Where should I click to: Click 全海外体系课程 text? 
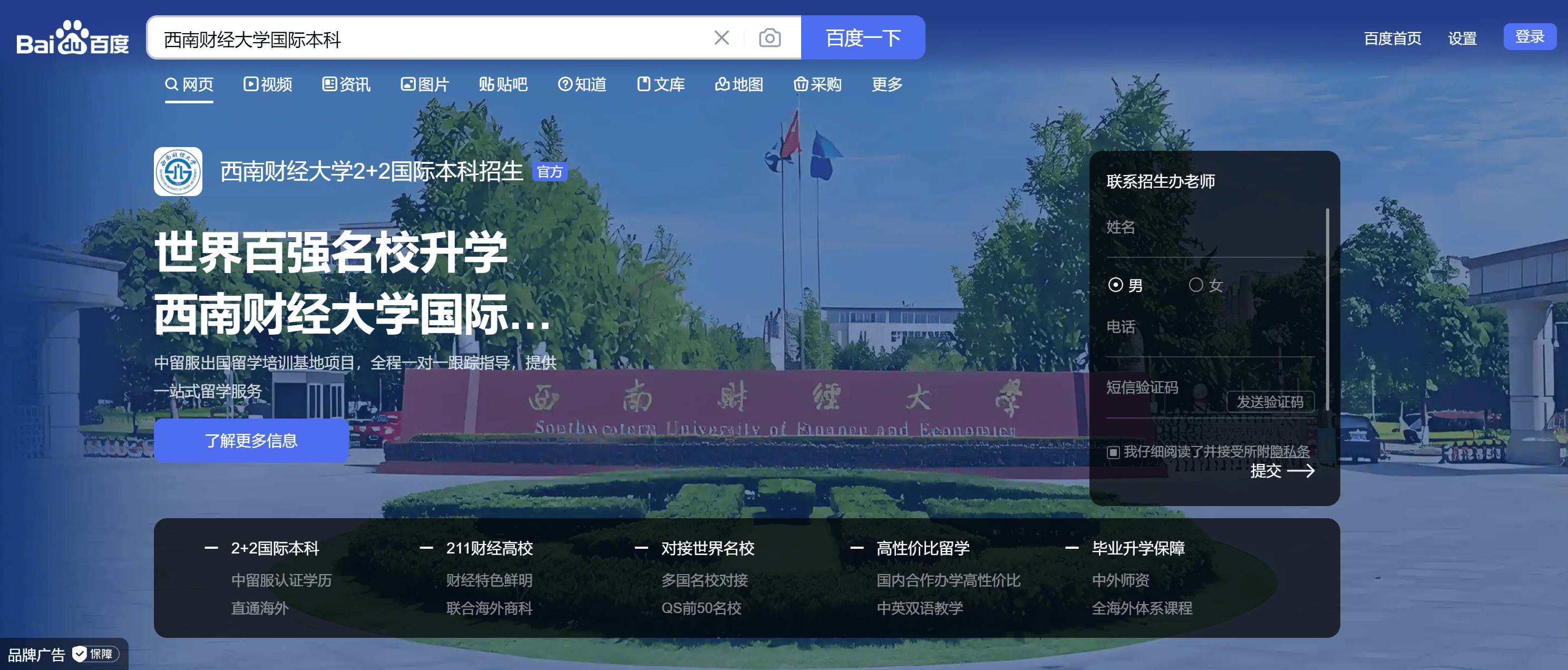[1142, 608]
